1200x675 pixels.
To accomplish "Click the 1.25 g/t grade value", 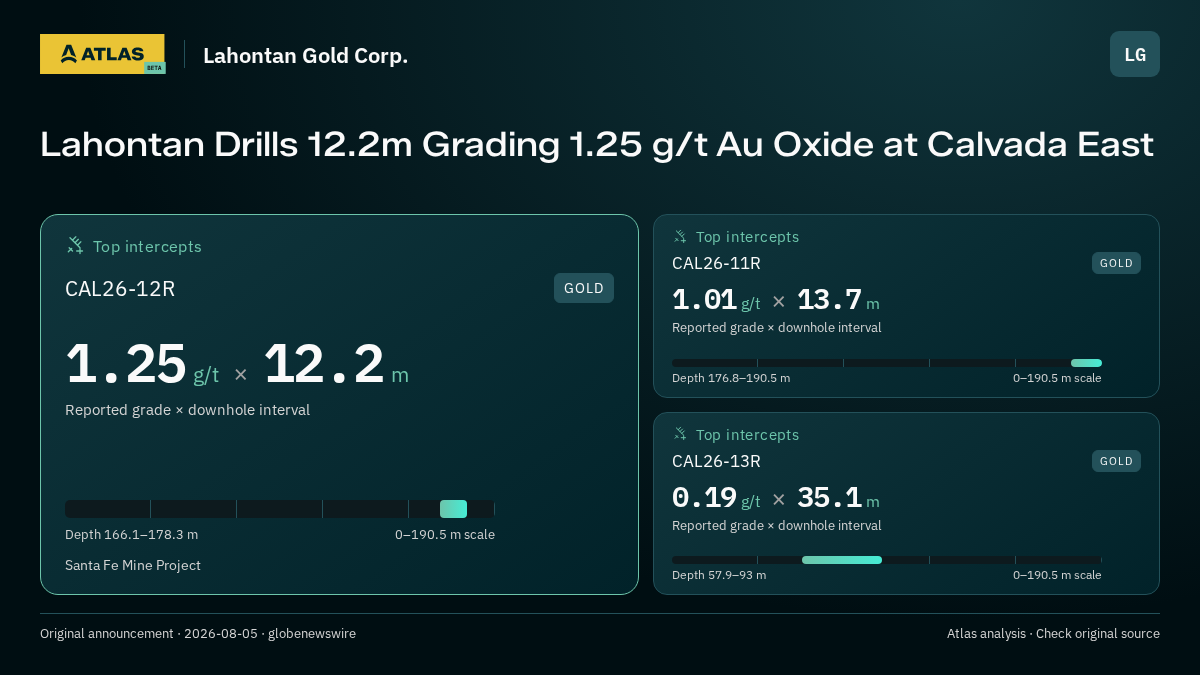I will [x=142, y=365].
